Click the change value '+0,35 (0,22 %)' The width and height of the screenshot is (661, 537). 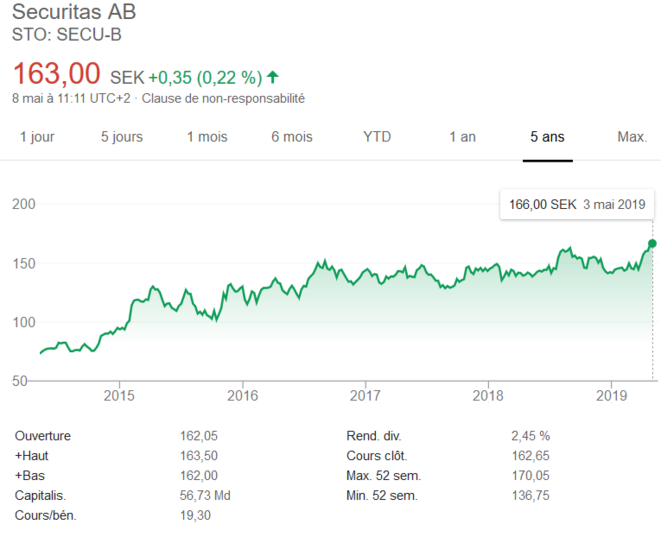[205, 78]
